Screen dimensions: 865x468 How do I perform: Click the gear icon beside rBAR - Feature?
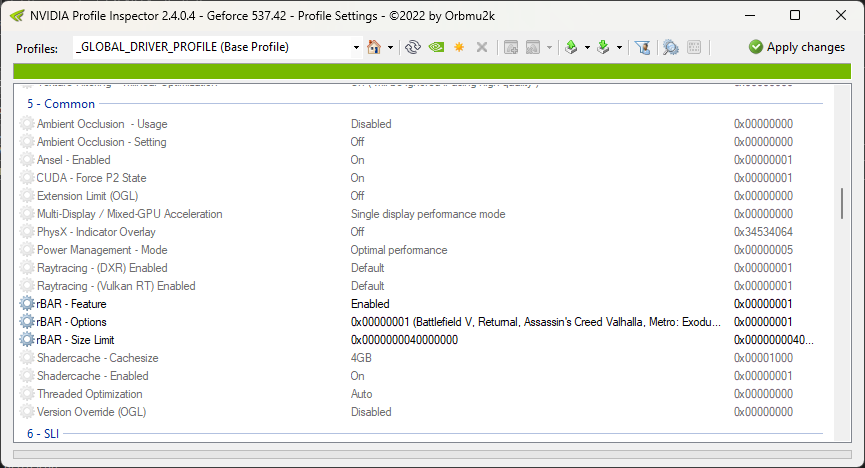coord(27,304)
